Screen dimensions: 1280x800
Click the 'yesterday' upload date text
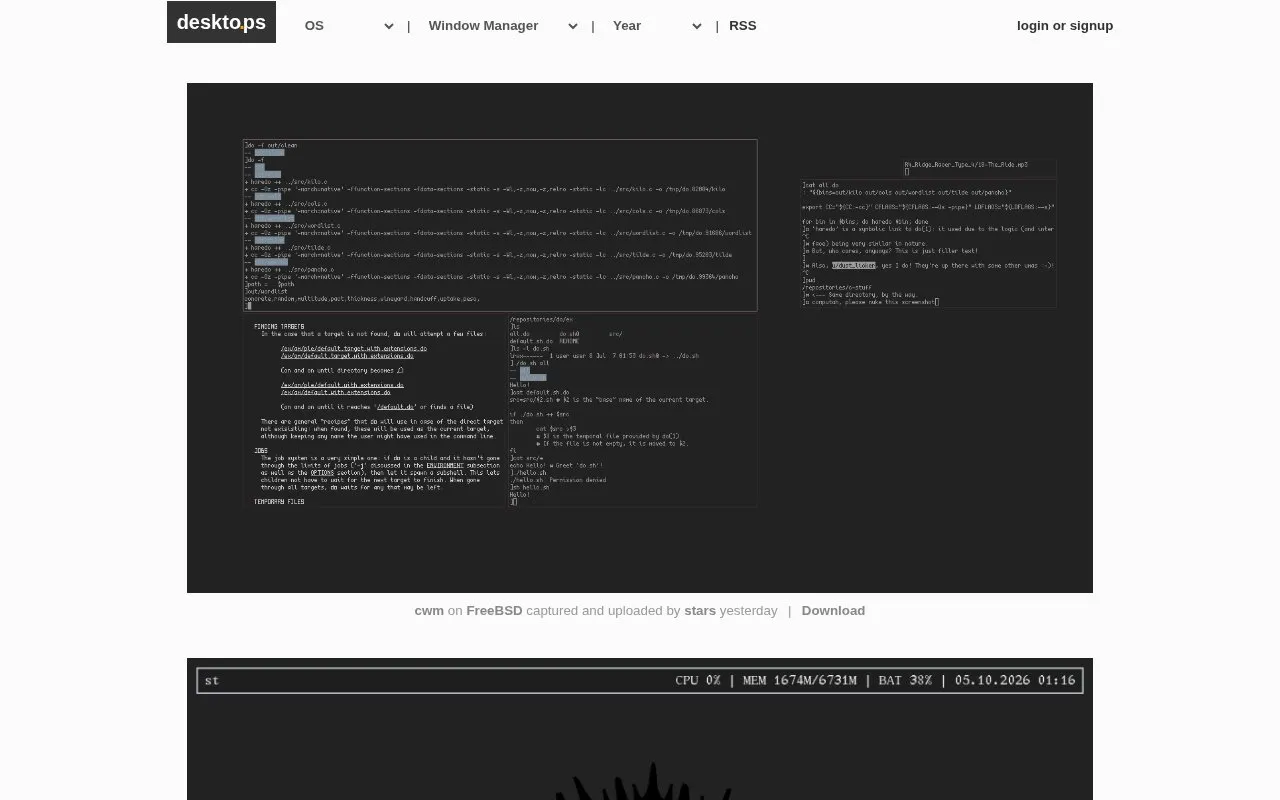(749, 611)
